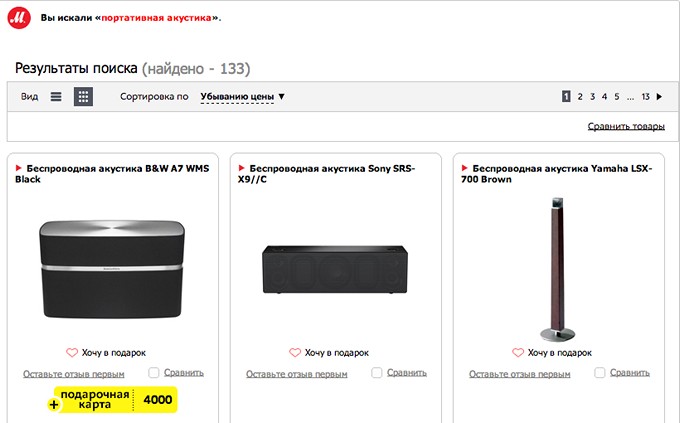
Task: Check compare box for Sony SRS-X9
Action: pyautogui.click(x=377, y=373)
